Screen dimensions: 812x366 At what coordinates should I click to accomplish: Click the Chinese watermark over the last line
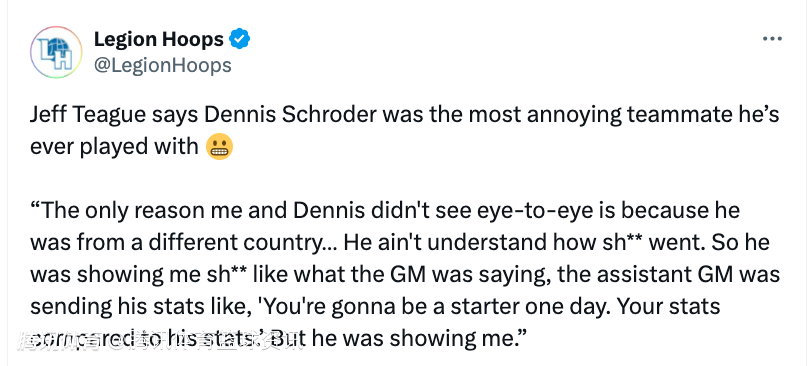pyautogui.click(x=161, y=342)
